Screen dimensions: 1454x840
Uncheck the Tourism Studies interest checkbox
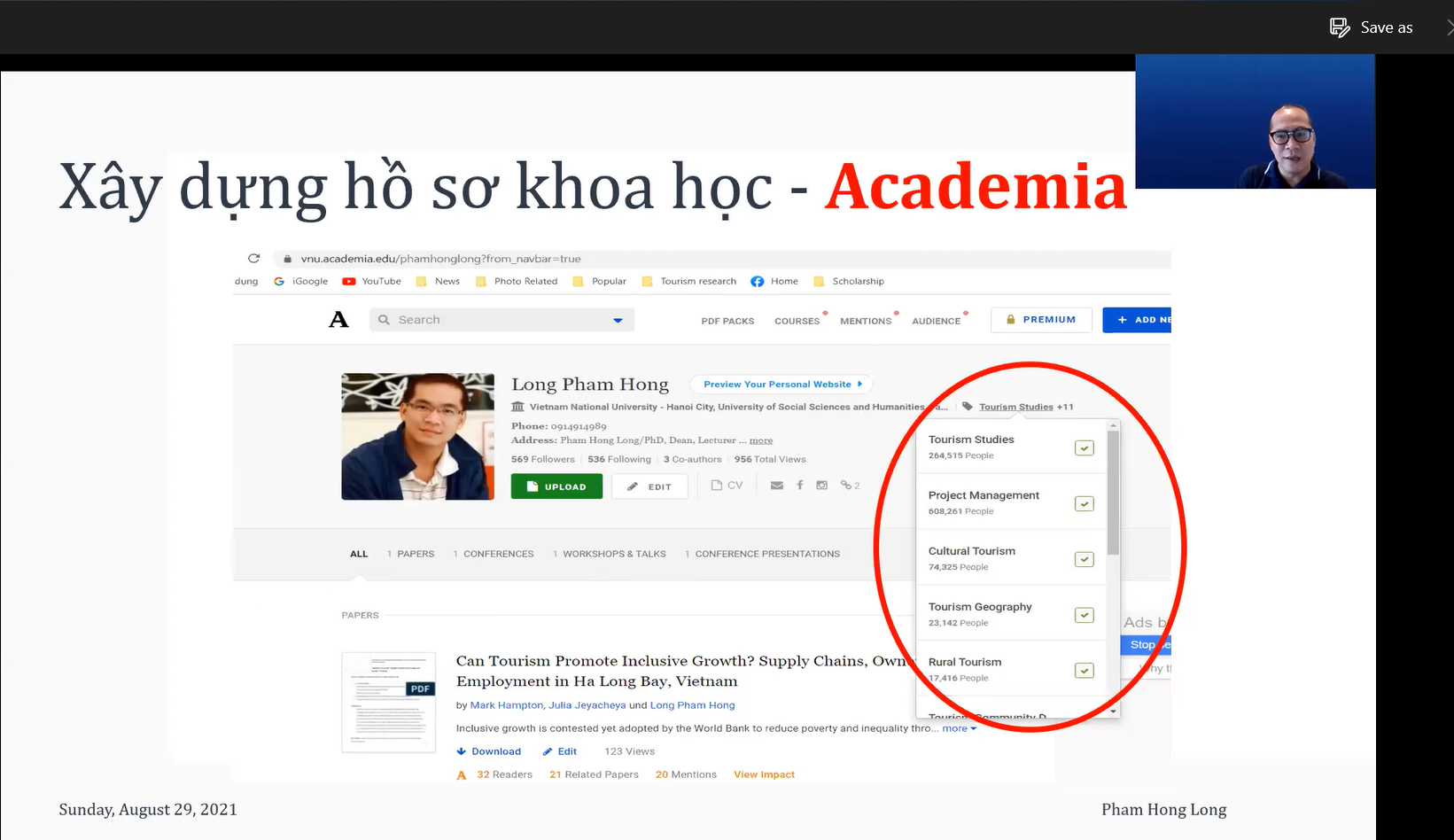click(x=1085, y=448)
